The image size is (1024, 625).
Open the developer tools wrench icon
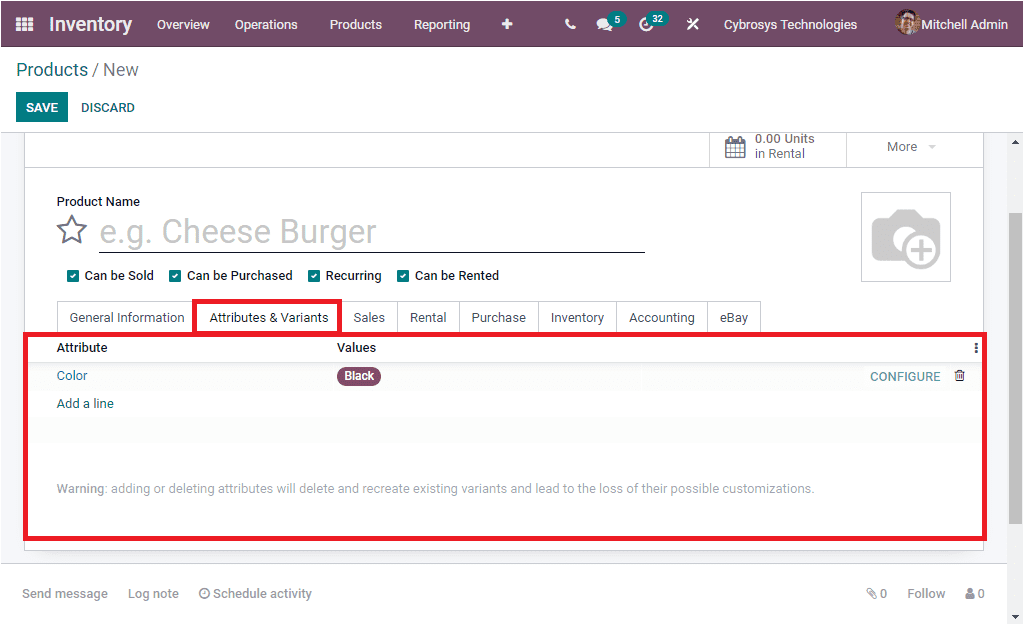click(x=692, y=24)
